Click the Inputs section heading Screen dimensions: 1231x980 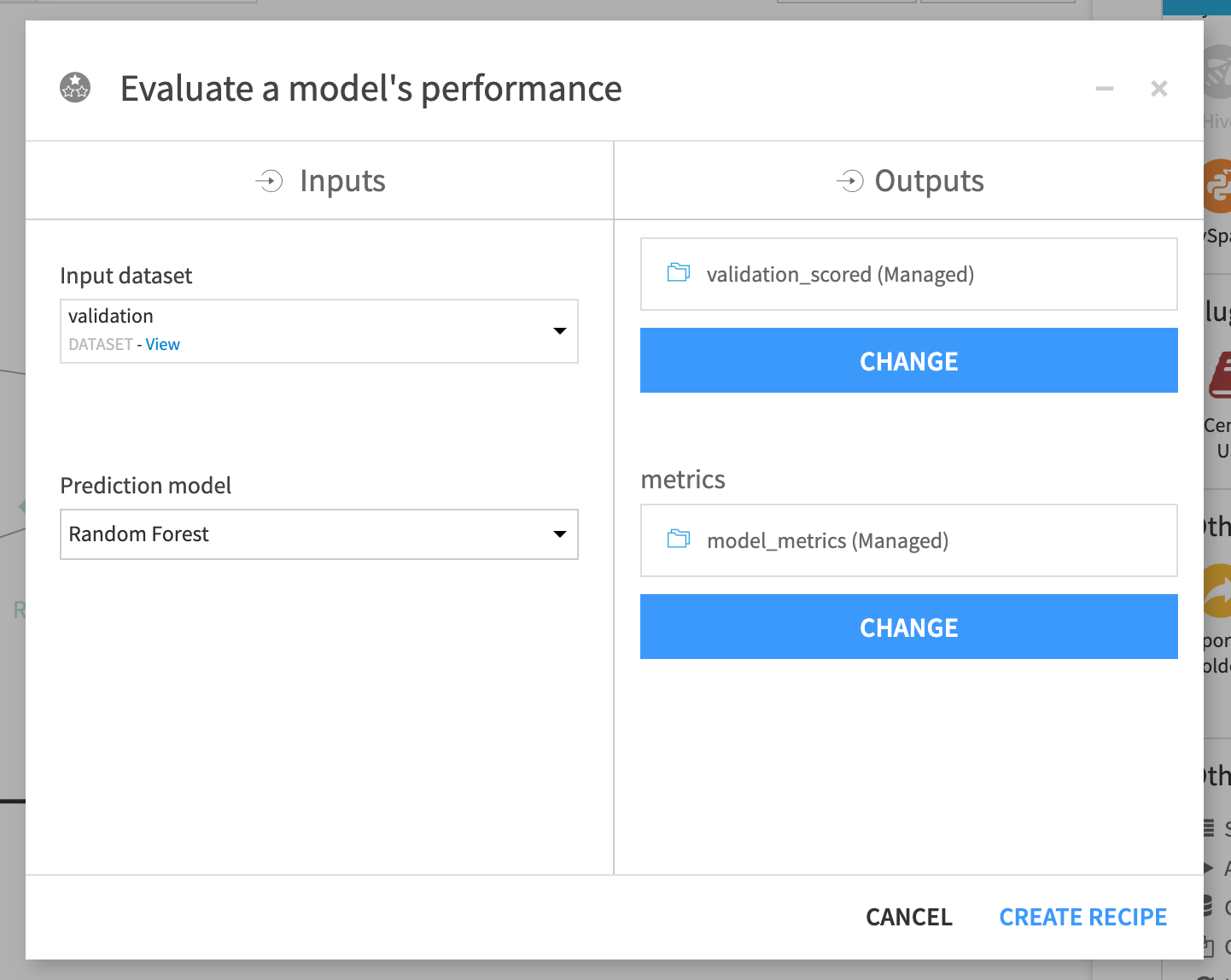[342, 181]
